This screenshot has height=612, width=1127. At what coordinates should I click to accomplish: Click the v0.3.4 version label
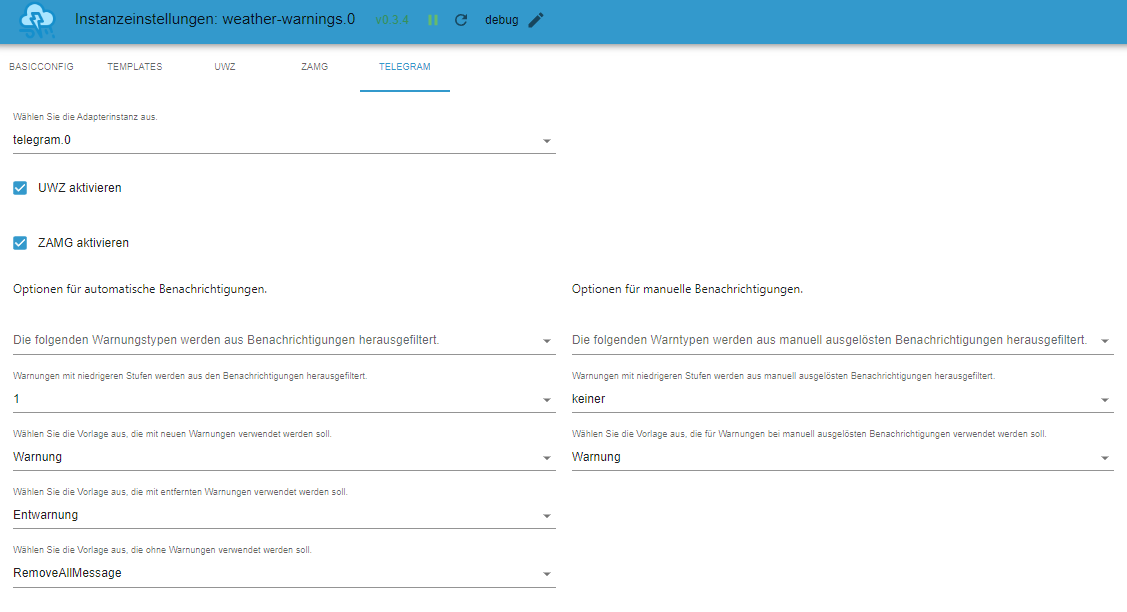click(391, 20)
